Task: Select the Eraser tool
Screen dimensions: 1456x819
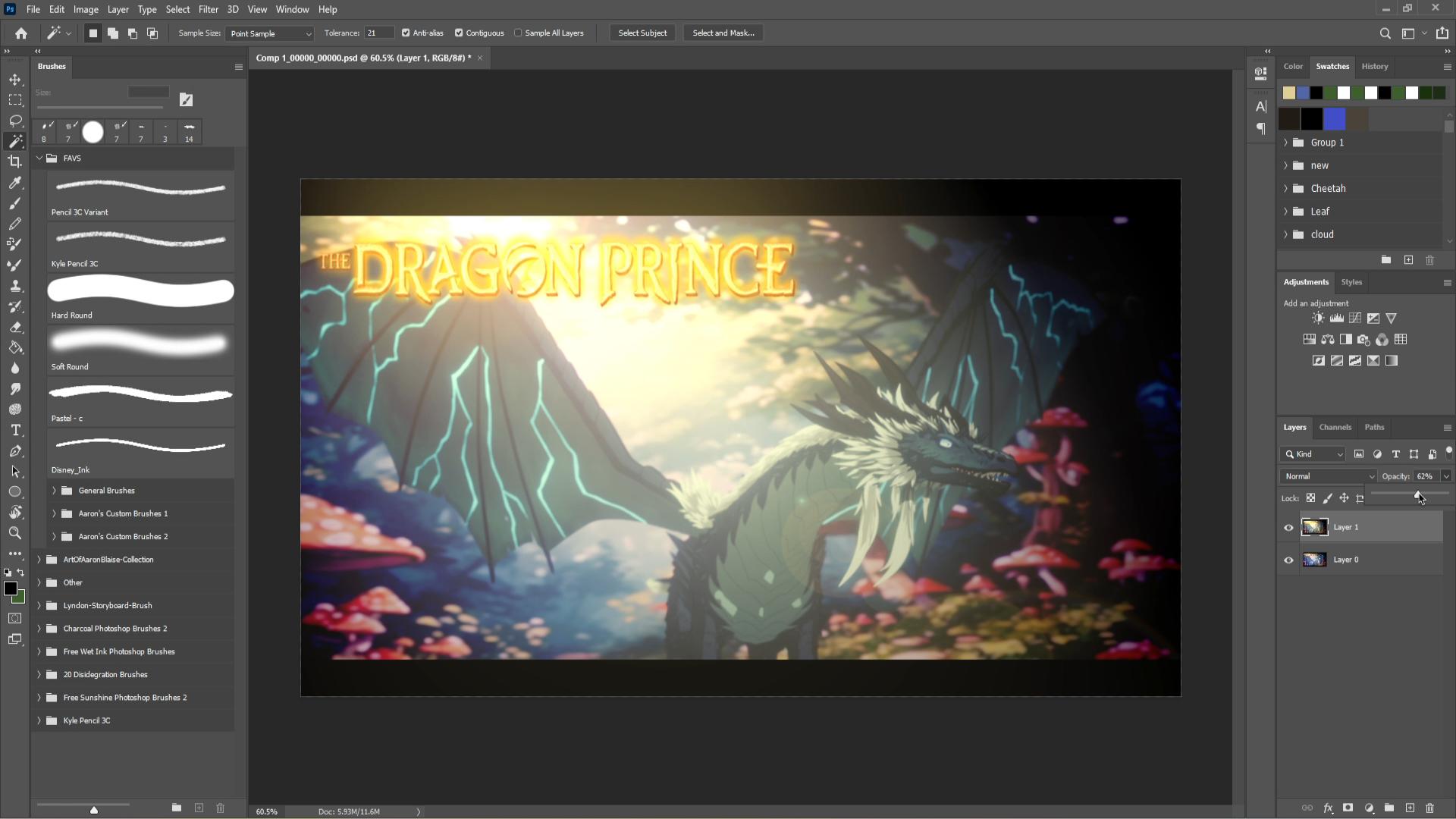Action: tap(15, 328)
